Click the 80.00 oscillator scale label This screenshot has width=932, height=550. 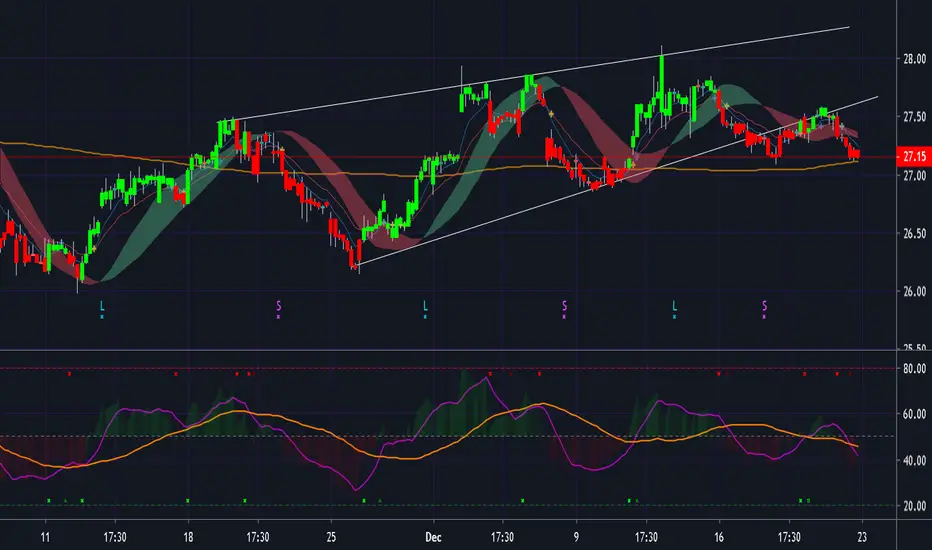914,369
